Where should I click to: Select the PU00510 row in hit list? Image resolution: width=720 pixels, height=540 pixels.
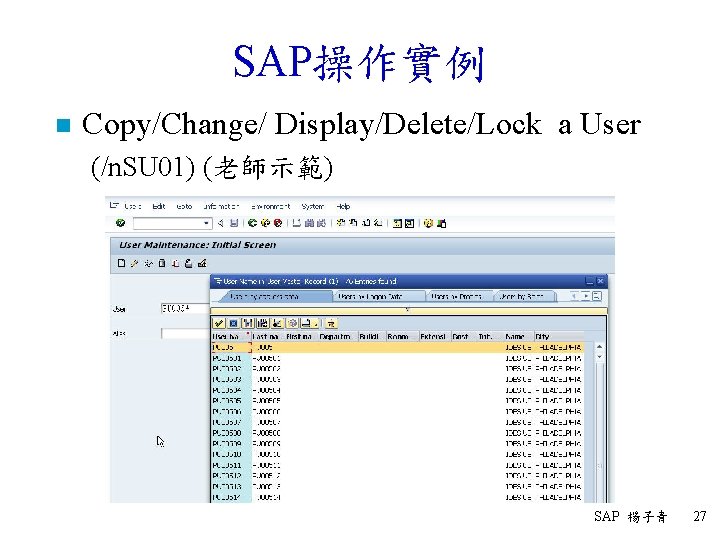click(x=398, y=454)
